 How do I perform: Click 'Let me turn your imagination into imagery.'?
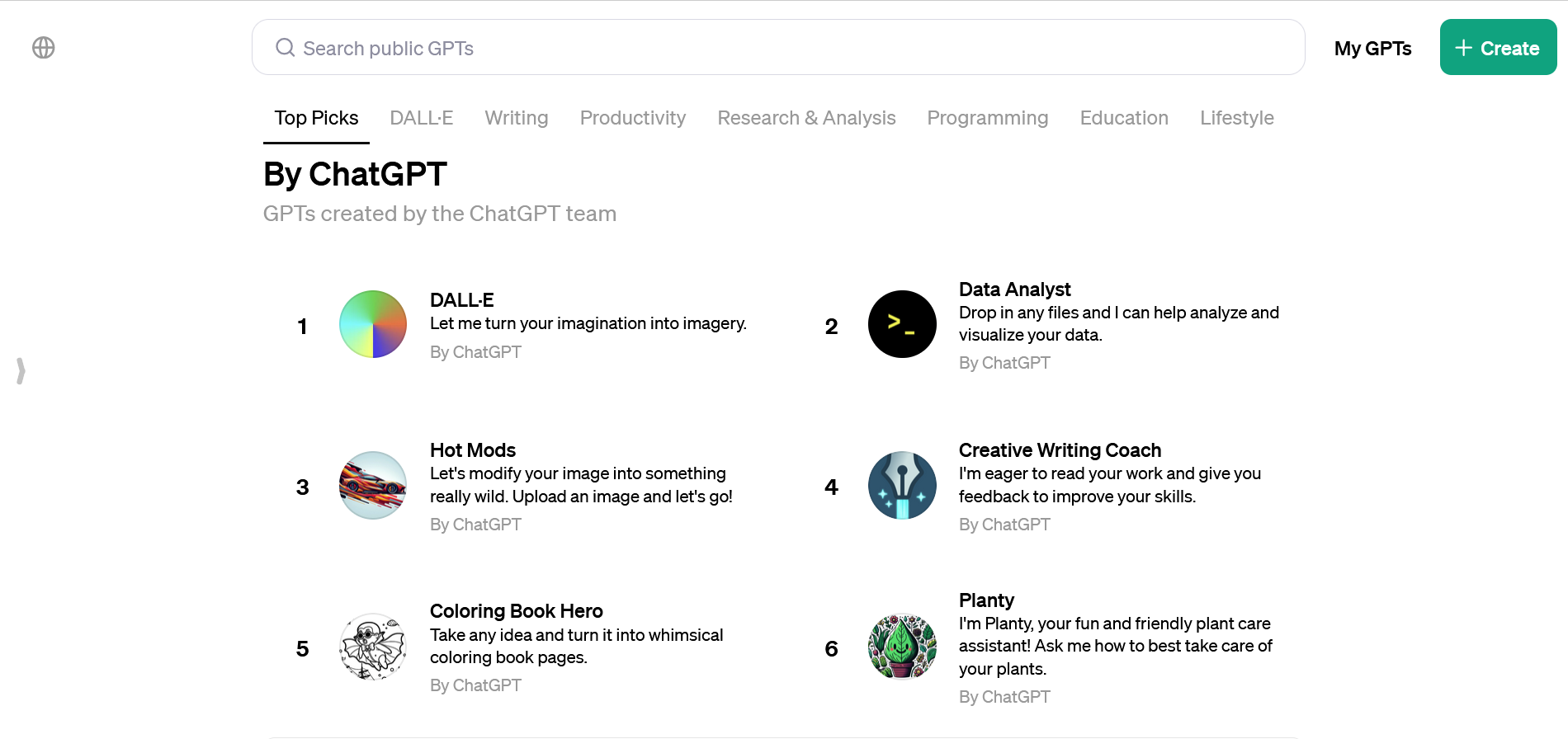[588, 323]
